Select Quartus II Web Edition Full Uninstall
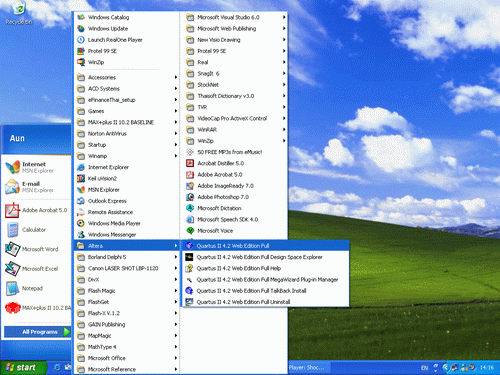The width and height of the screenshot is (500, 375). point(265,302)
